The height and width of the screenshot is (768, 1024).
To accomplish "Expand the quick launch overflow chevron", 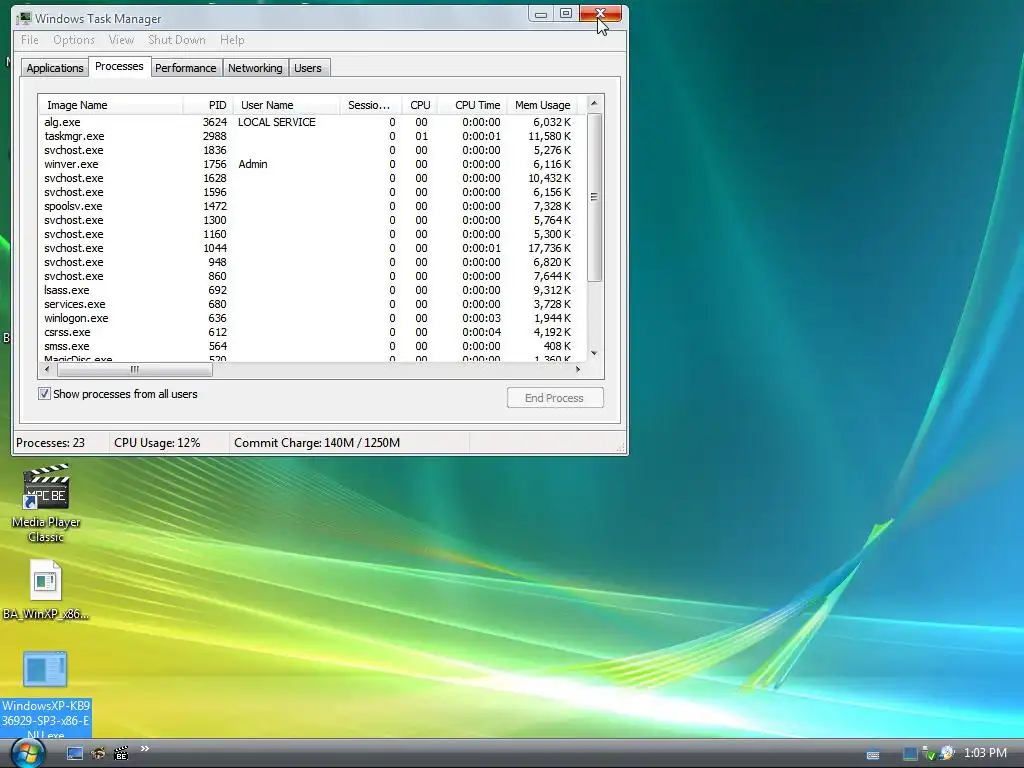I will tap(144, 748).
